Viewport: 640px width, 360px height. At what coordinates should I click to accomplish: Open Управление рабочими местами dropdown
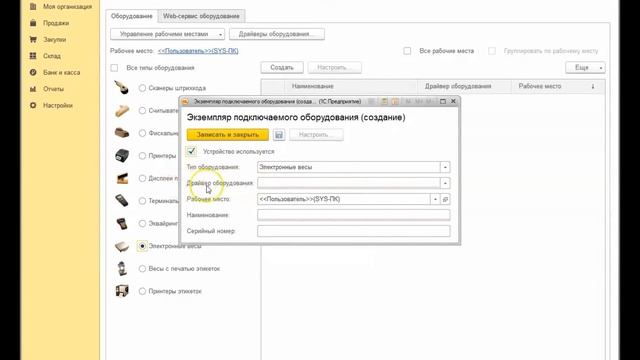[x=167, y=34]
